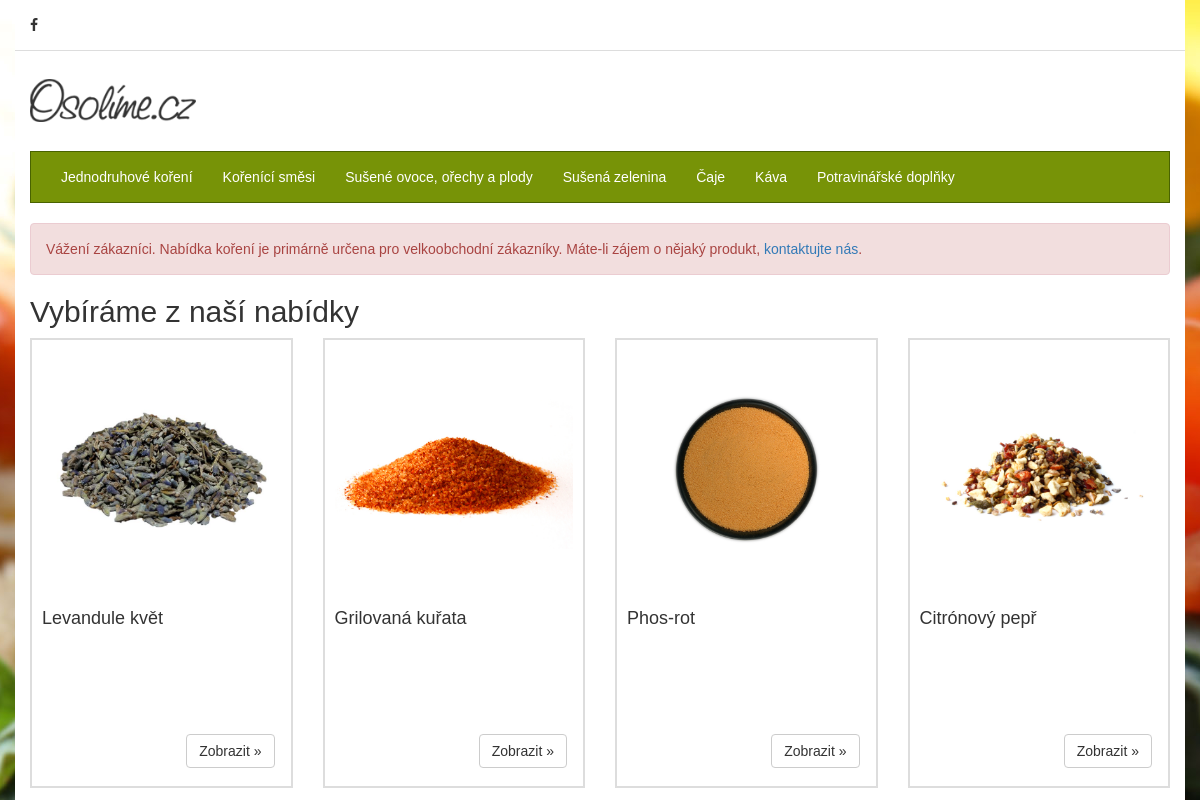The width and height of the screenshot is (1200, 800).
Task: Click the Osolíme.cz logo
Action: coord(113,101)
